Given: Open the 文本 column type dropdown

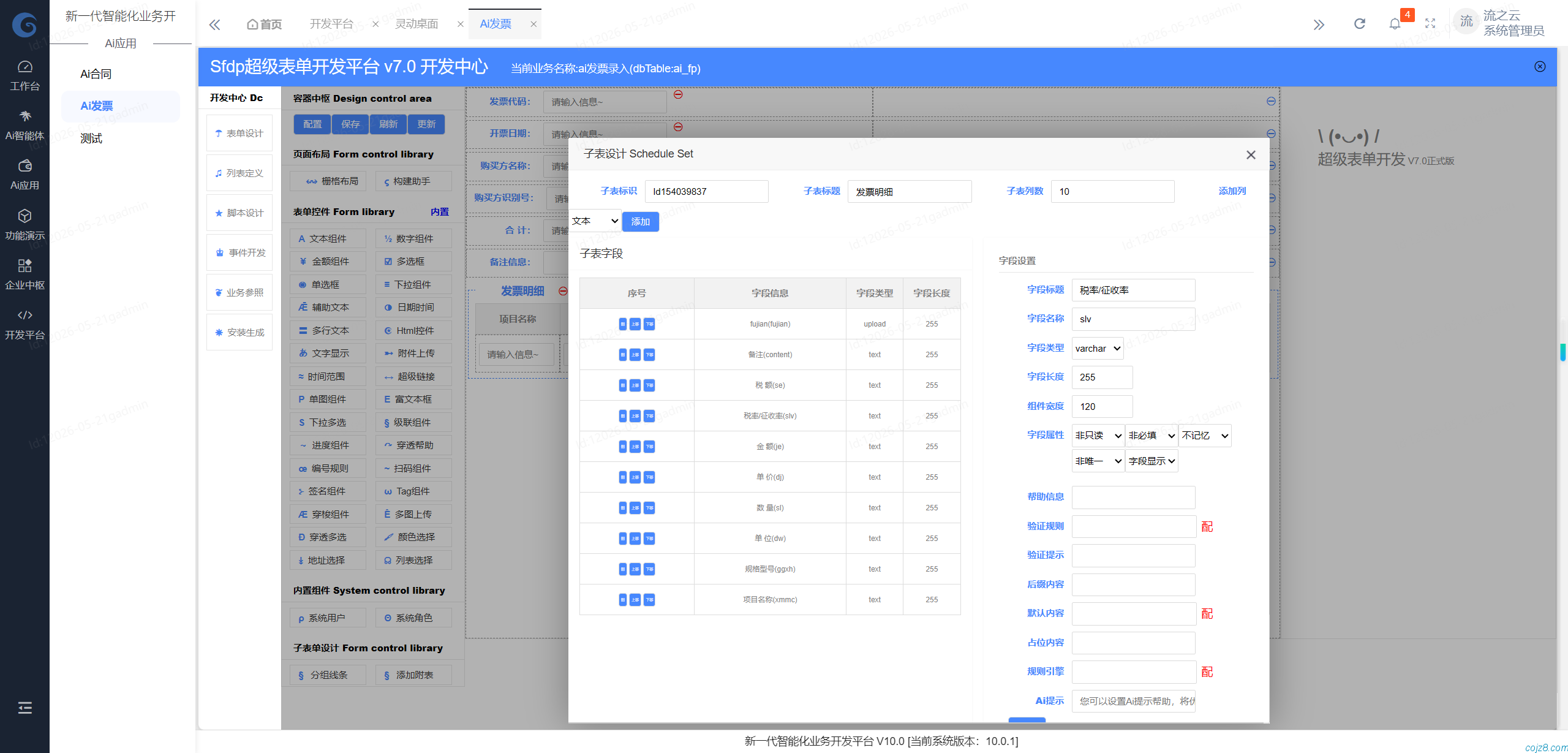Looking at the screenshot, I should click(x=595, y=221).
